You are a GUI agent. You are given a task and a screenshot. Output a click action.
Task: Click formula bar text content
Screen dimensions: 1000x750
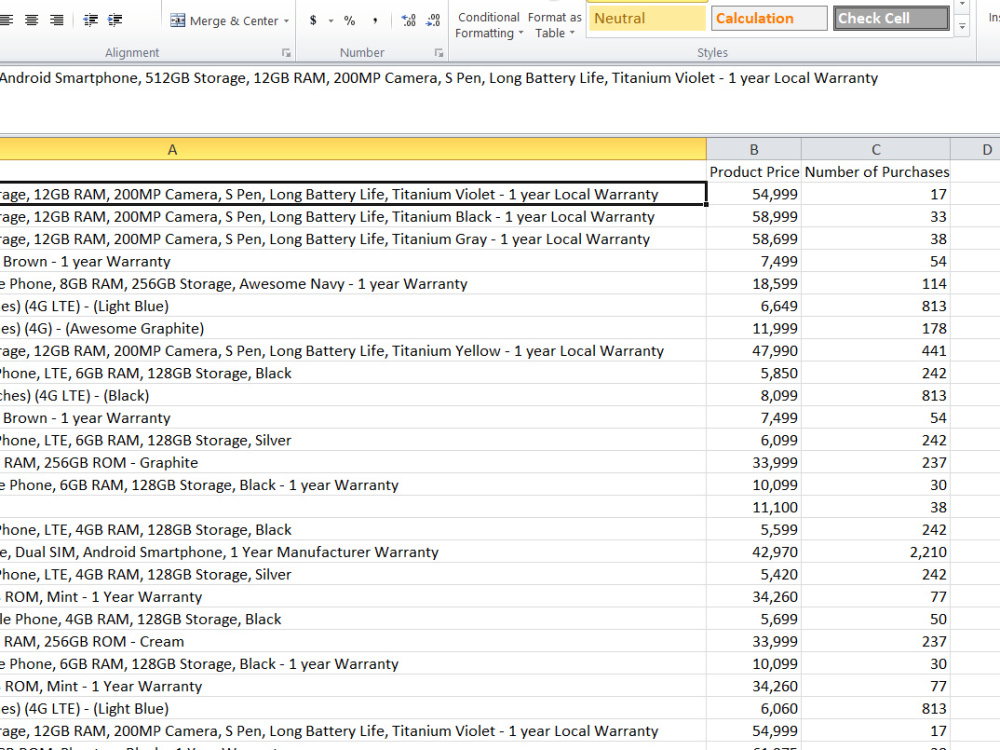pos(439,78)
